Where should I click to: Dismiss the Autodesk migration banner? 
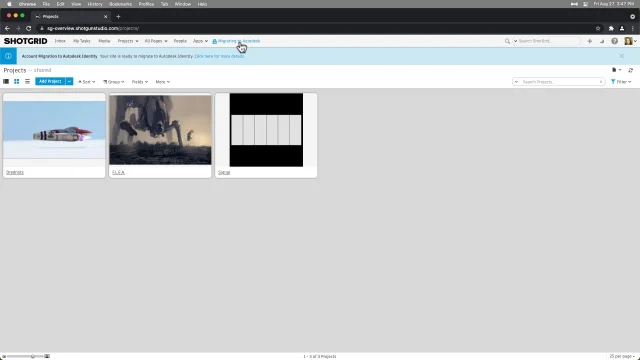coord(621,56)
